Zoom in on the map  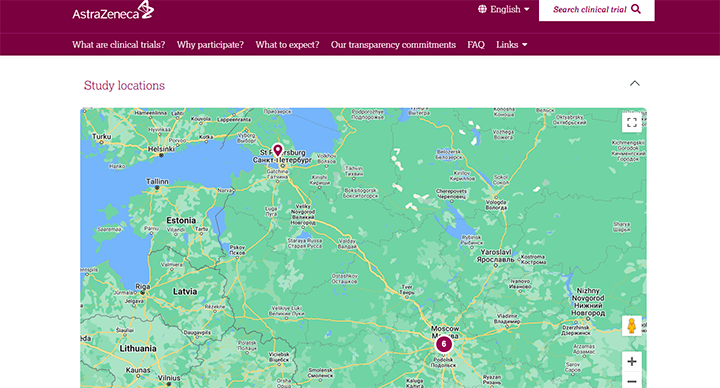(632, 361)
